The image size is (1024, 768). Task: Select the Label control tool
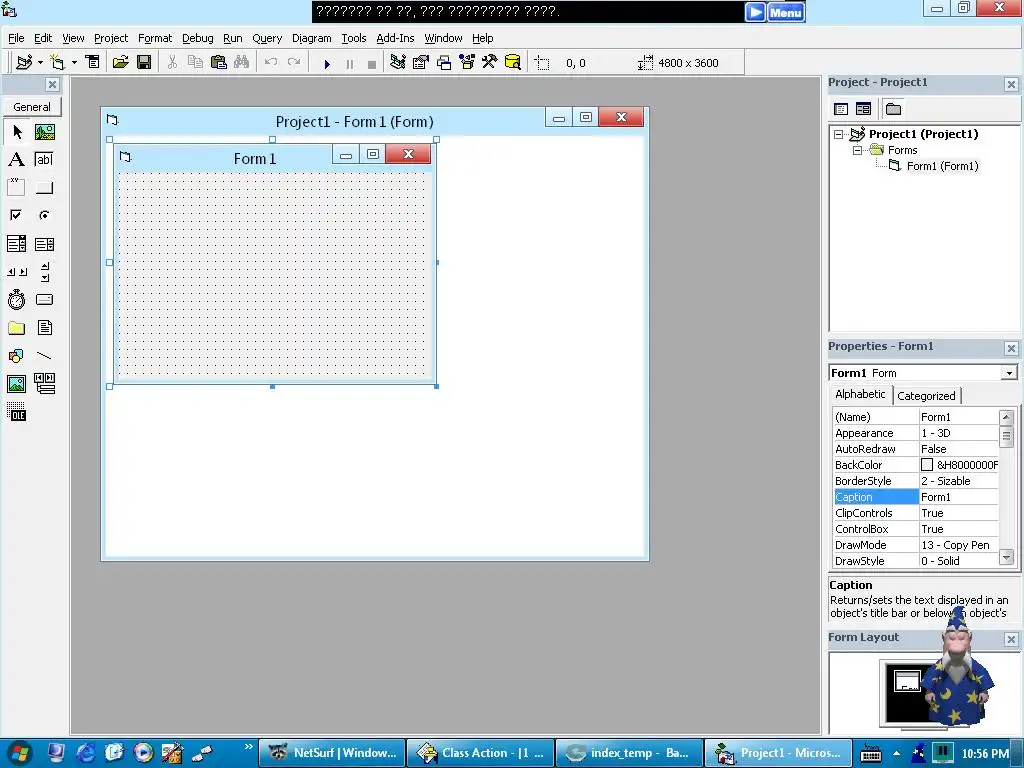tap(17, 159)
